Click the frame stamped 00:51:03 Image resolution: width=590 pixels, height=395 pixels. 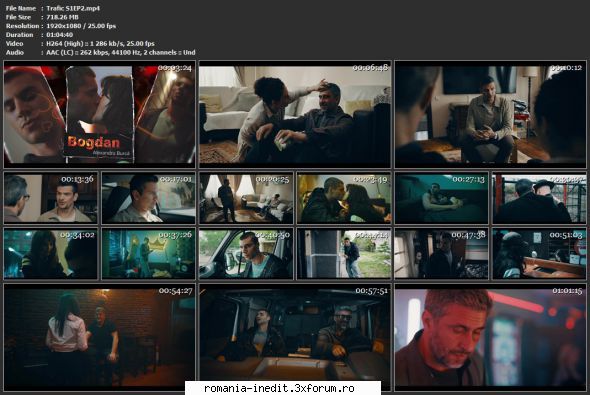click(x=539, y=254)
